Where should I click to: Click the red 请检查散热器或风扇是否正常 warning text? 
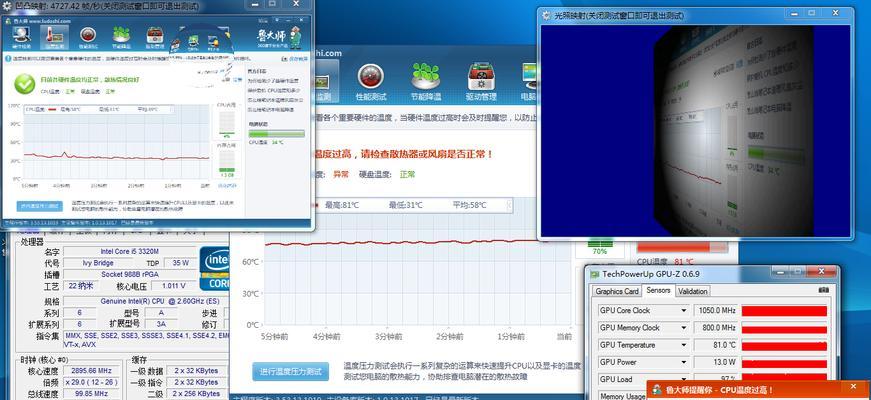click(427, 154)
